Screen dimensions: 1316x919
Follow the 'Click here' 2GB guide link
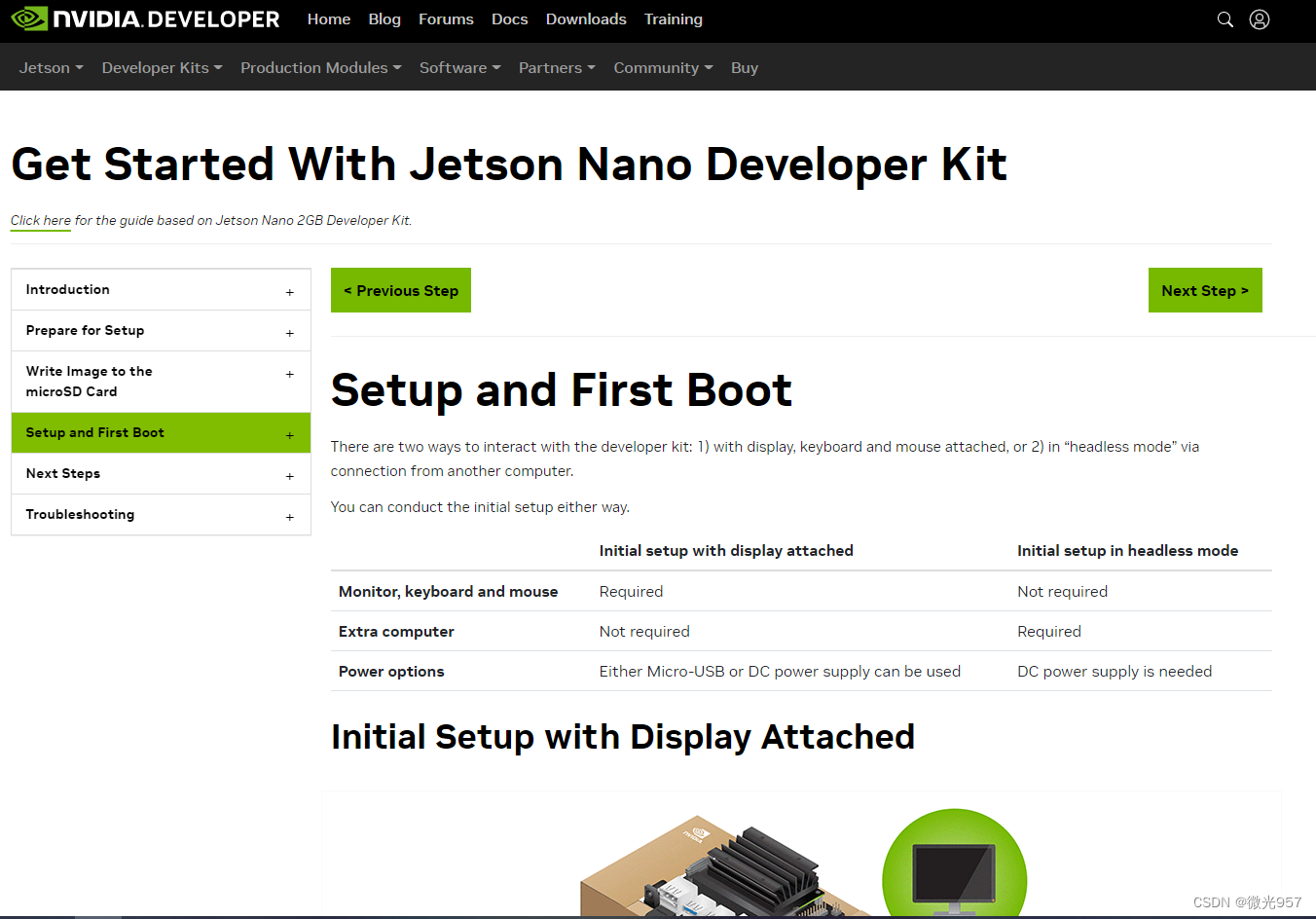[x=41, y=220]
